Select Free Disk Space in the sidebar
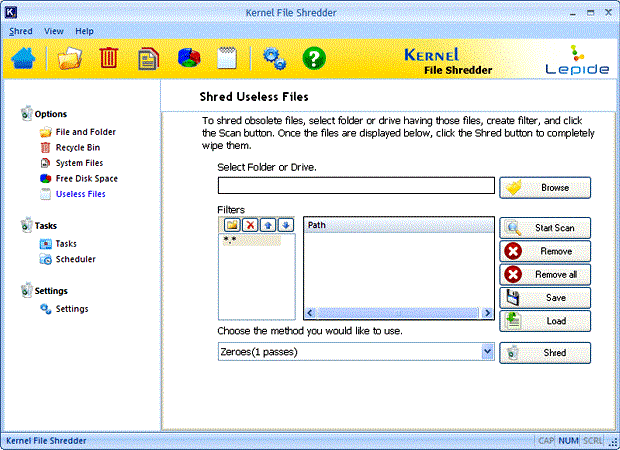Viewport: 620px width, 450px height. pyautogui.click(x=79, y=179)
